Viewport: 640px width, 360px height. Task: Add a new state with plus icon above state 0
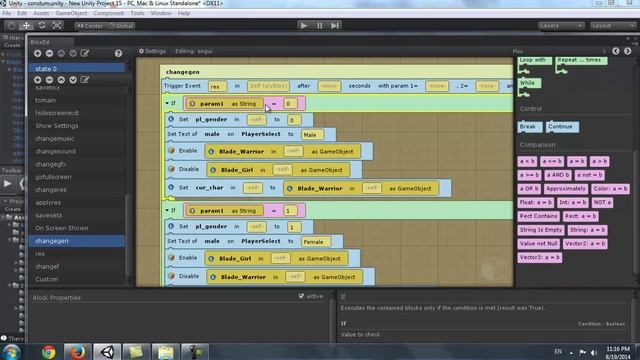(38, 53)
